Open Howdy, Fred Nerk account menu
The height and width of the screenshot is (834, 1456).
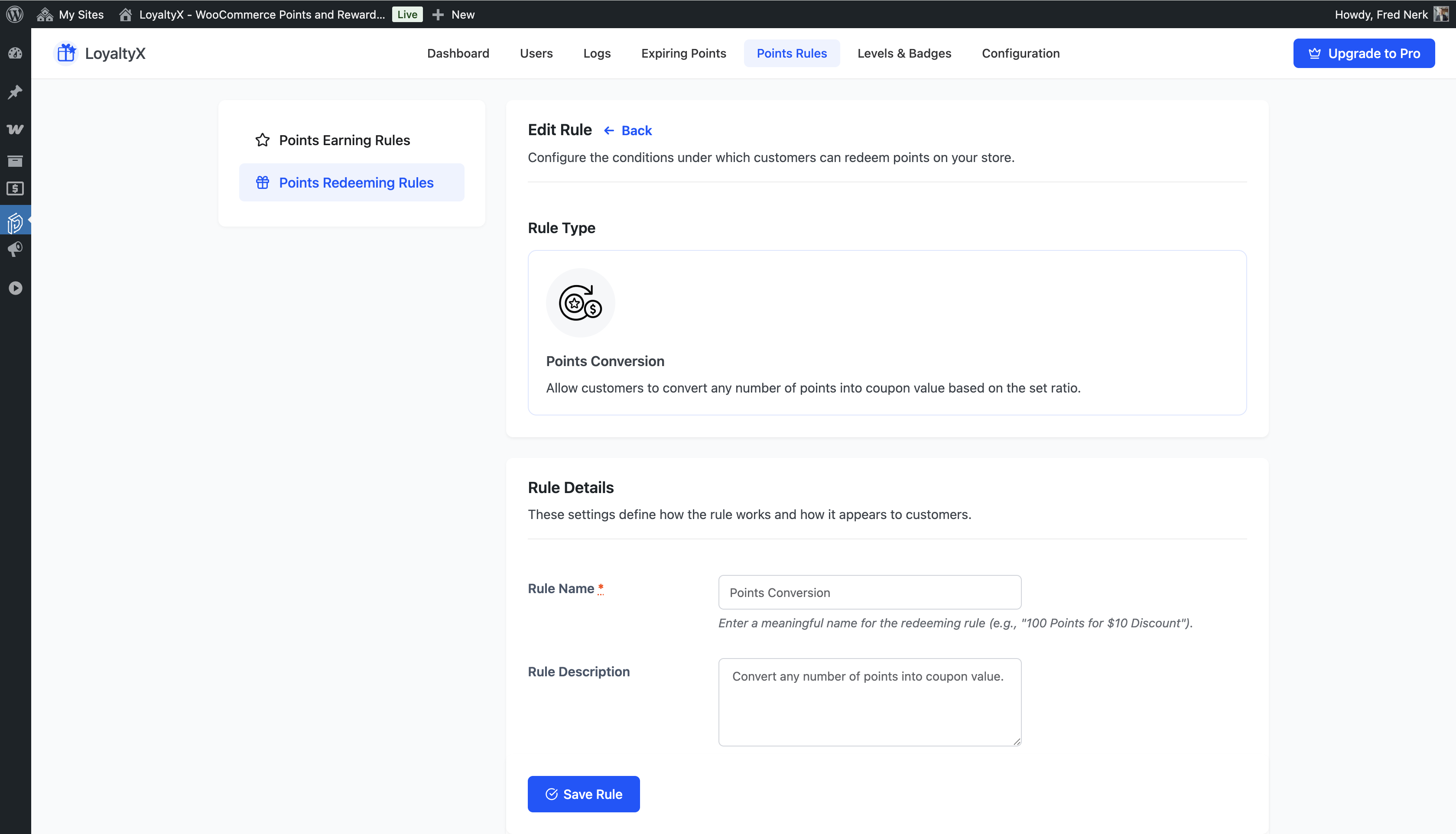tap(1390, 14)
